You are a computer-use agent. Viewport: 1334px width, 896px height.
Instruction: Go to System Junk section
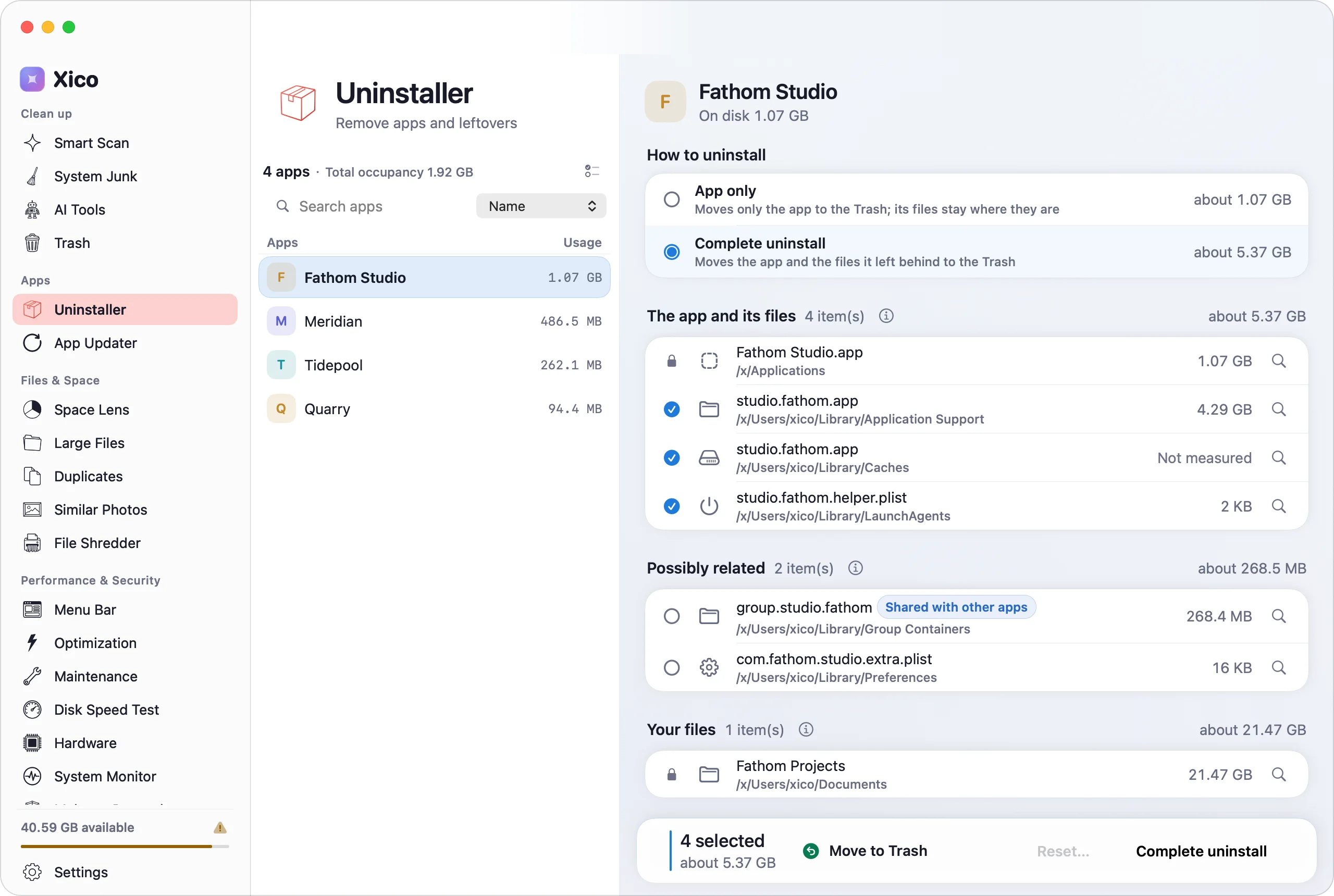point(125,176)
